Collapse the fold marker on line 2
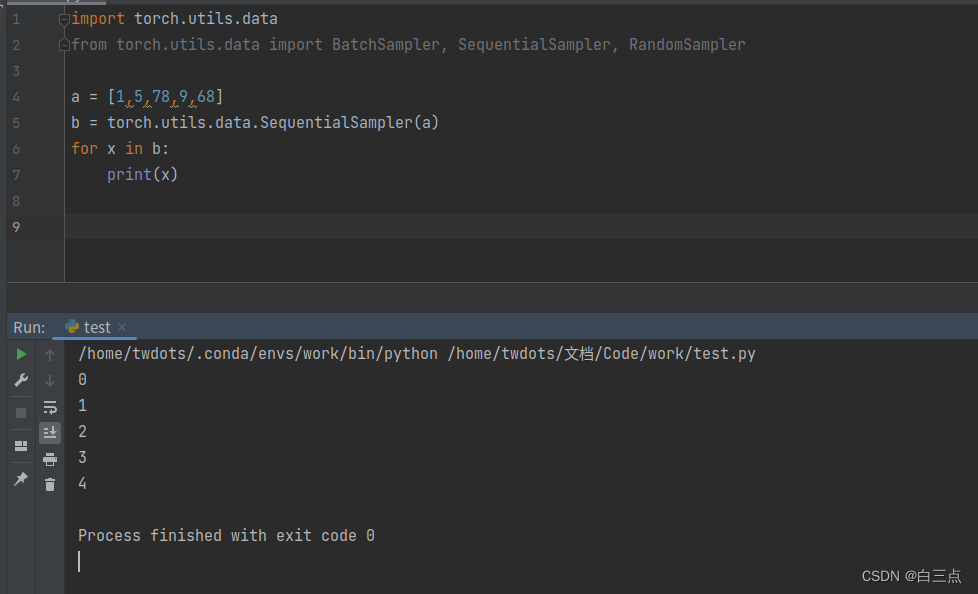This screenshot has width=978, height=594. coord(65,45)
